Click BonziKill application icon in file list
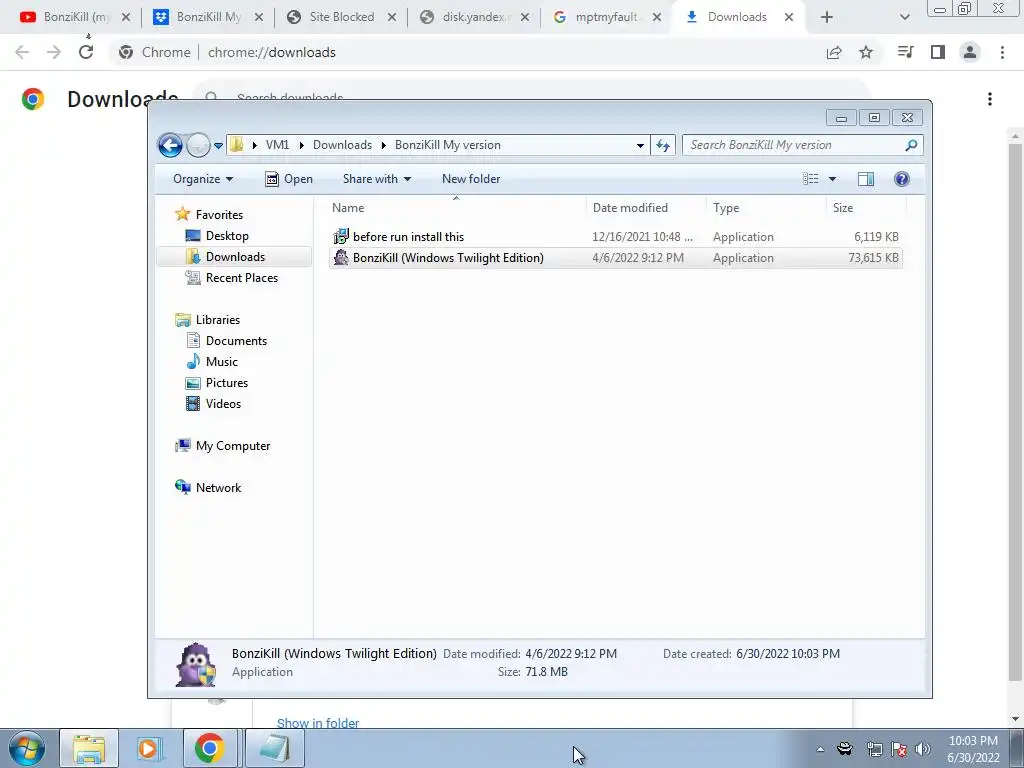Image resolution: width=1024 pixels, height=768 pixels. pyautogui.click(x=341, y=257)
